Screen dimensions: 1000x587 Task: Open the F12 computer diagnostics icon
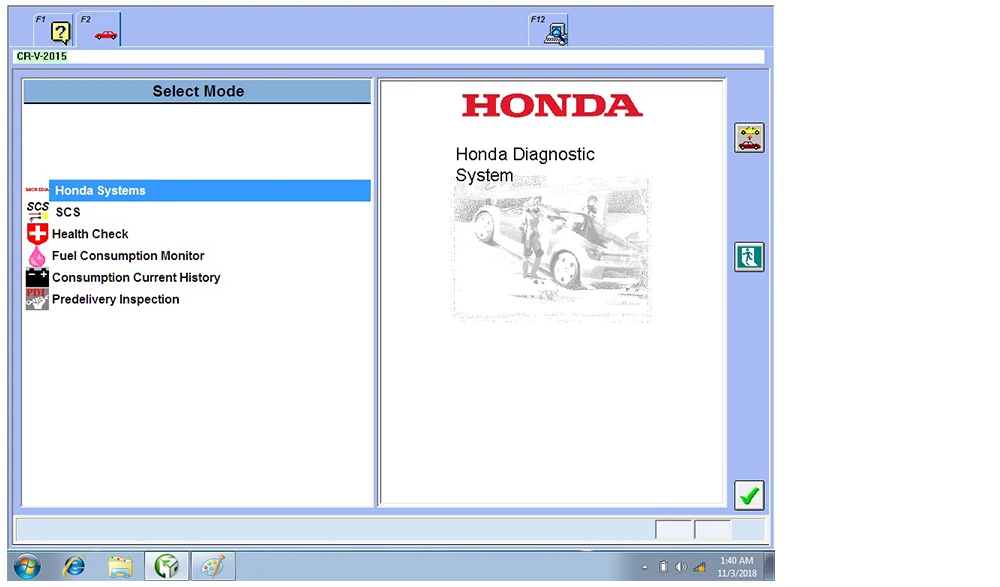click(555, 34)
